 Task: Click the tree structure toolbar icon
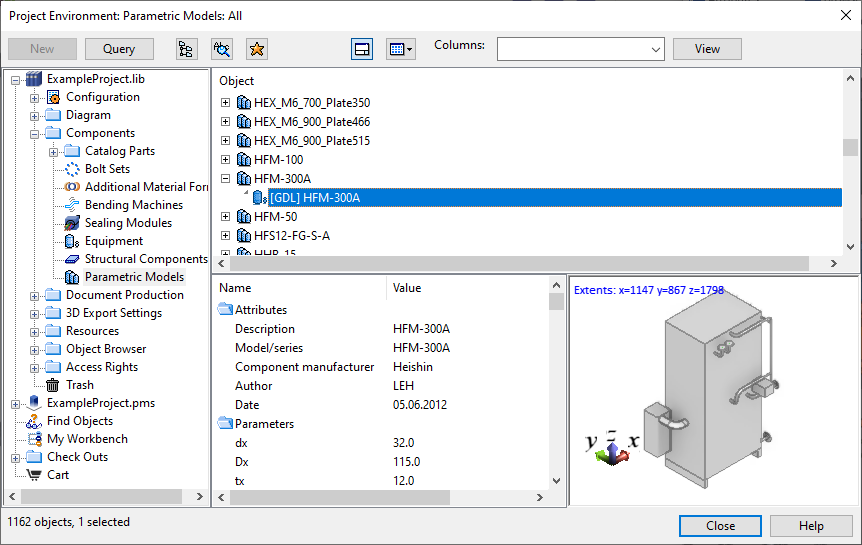[x=186, y=48]
